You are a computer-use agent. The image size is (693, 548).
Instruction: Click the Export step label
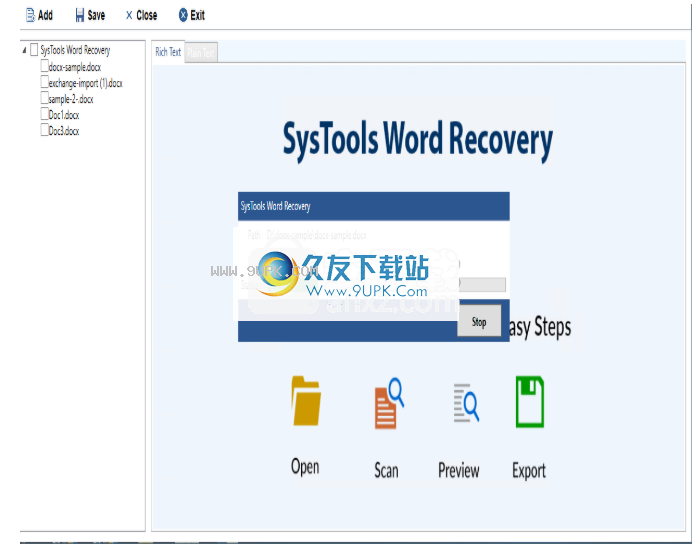pyautogui.click(x=529, y=471)
